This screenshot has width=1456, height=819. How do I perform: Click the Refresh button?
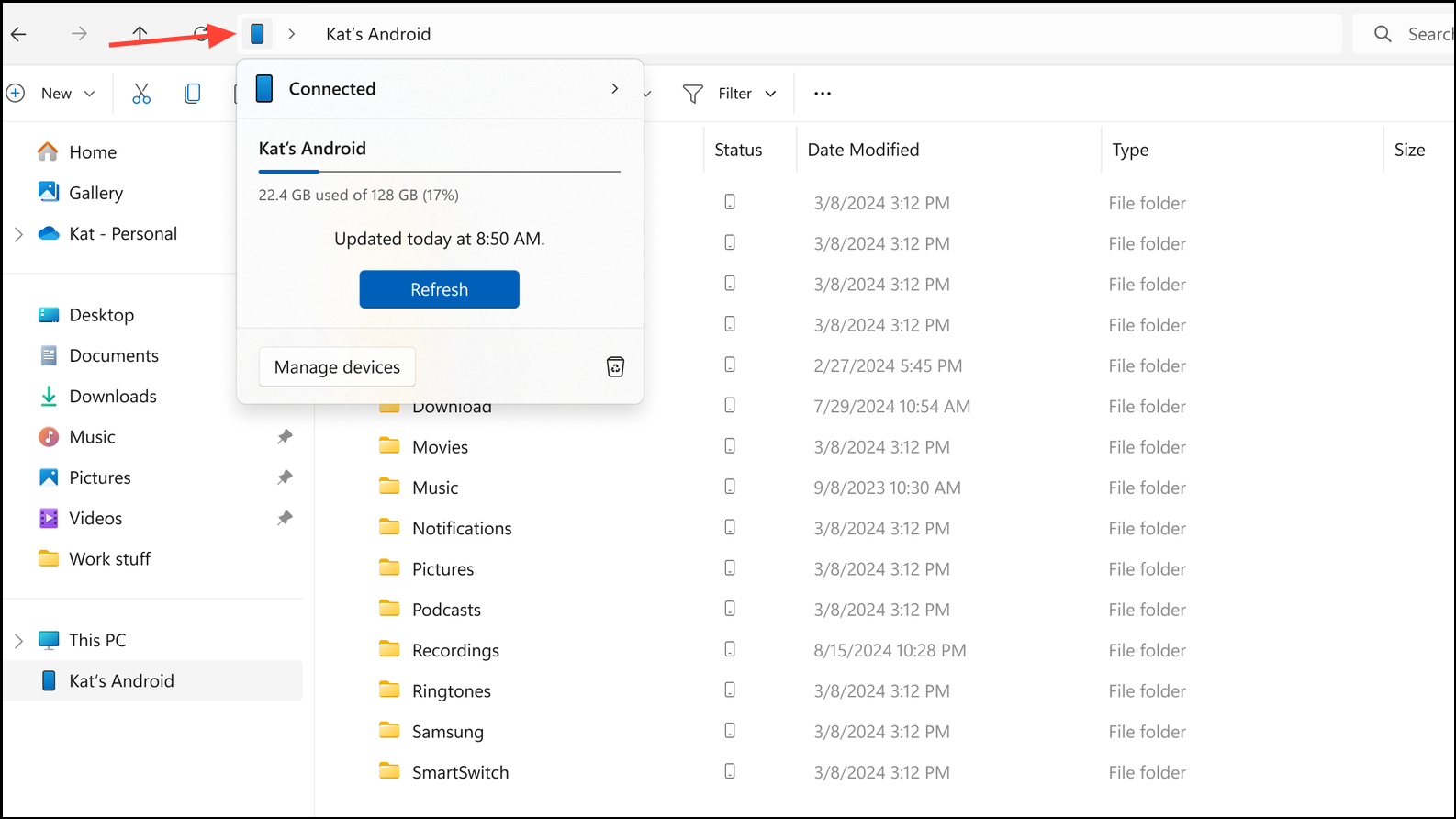(439, 289)
